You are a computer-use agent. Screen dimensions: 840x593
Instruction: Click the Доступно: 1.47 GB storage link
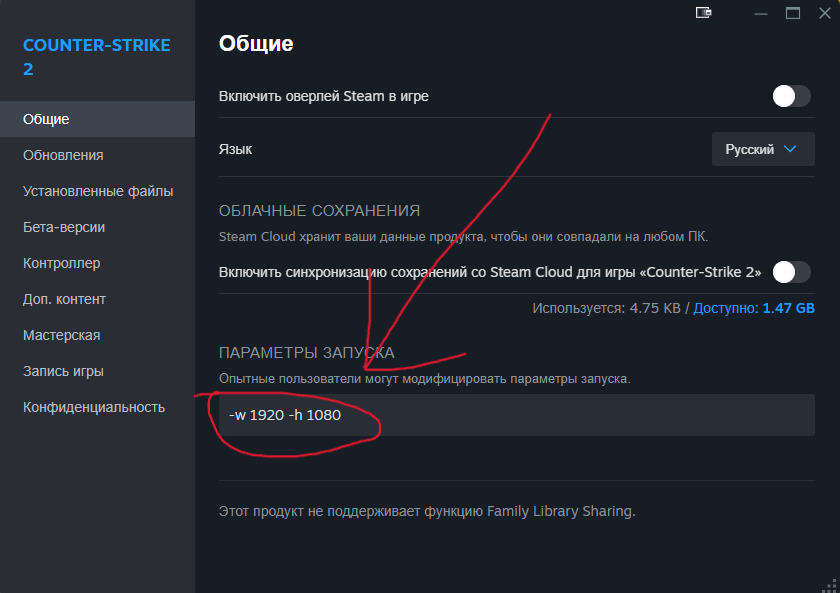click(753, 309)
